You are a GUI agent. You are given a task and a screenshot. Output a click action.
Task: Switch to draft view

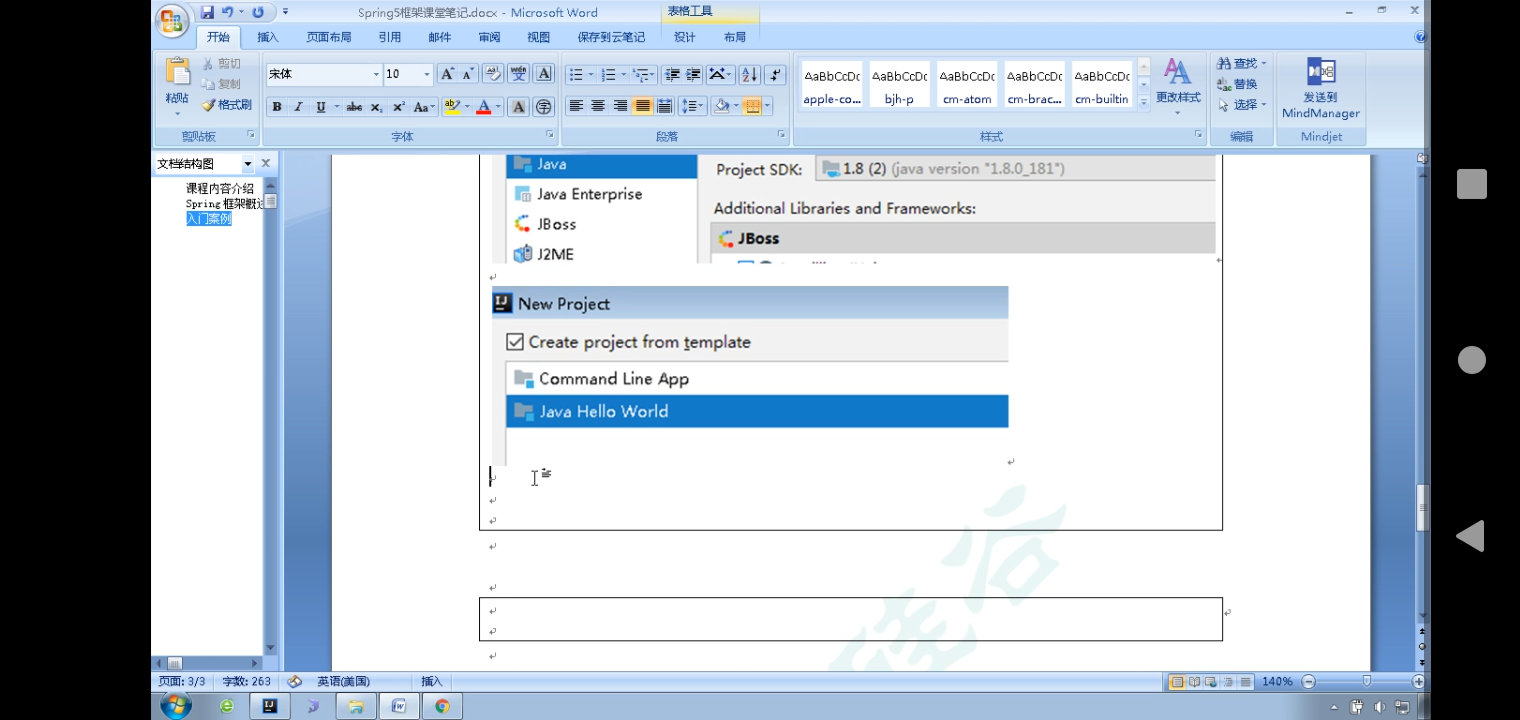pos(1245,682)
